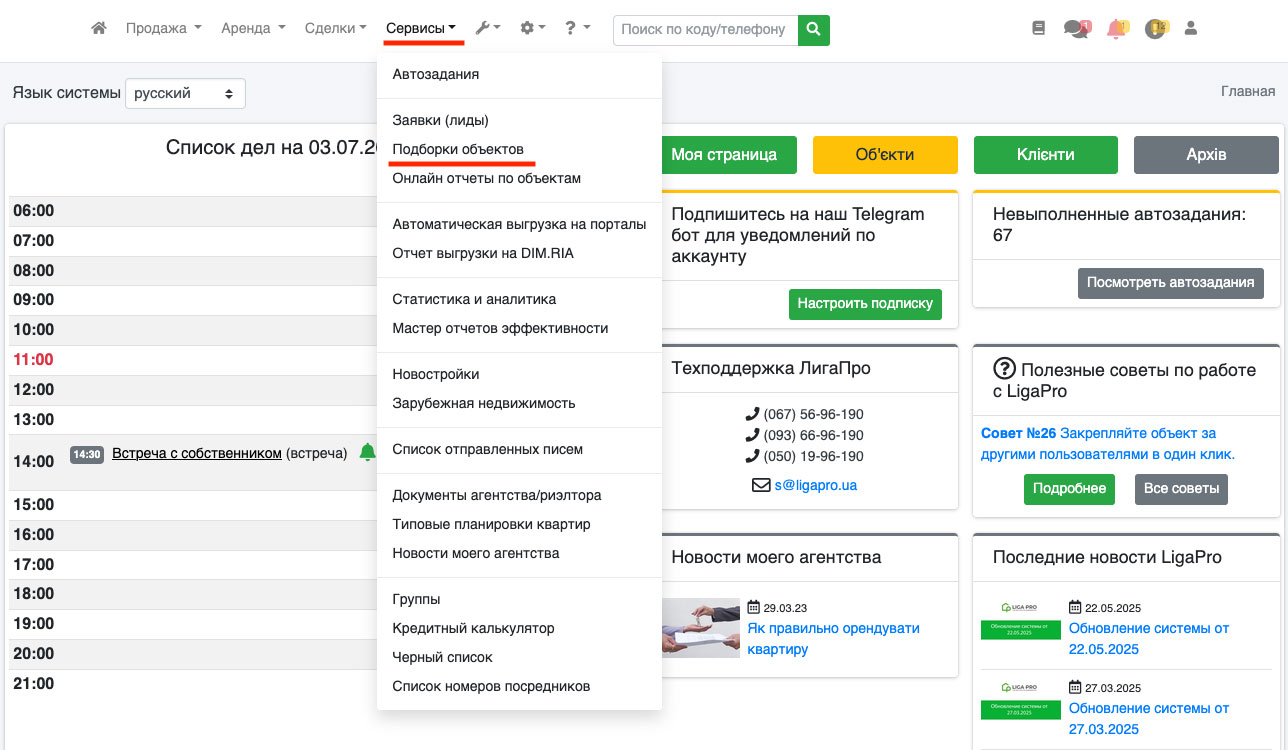Click green bell next to 14:30 meeting
Viewport: 1288px width, 750px height.
367,453
